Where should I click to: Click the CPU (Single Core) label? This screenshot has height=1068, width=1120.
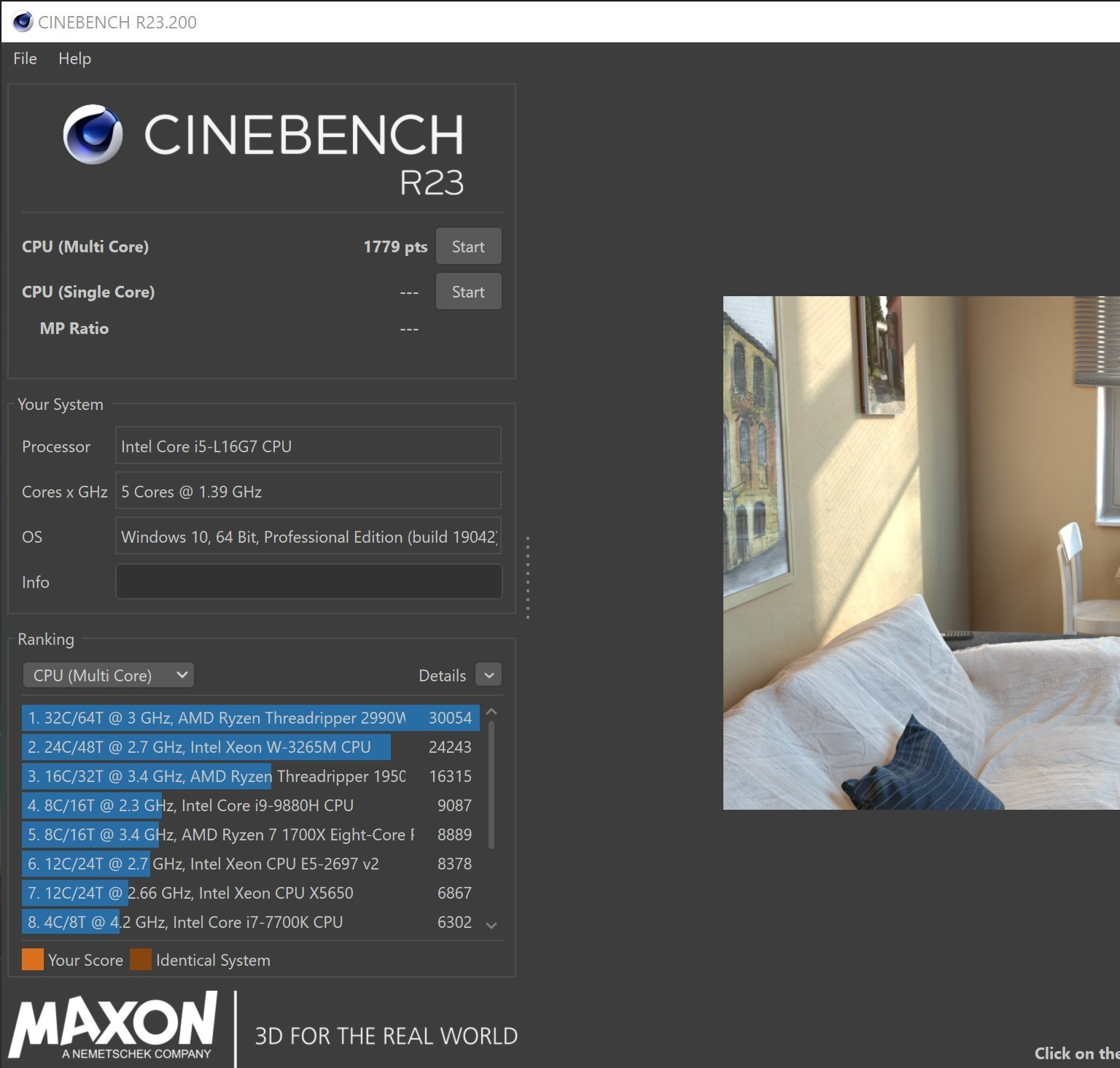[88, 292]
